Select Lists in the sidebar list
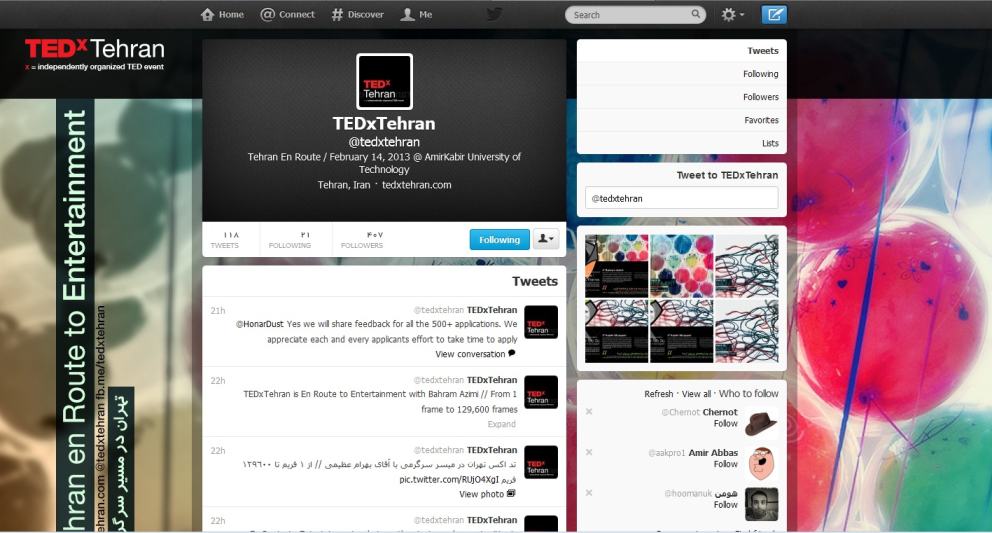 coord(682,143)
